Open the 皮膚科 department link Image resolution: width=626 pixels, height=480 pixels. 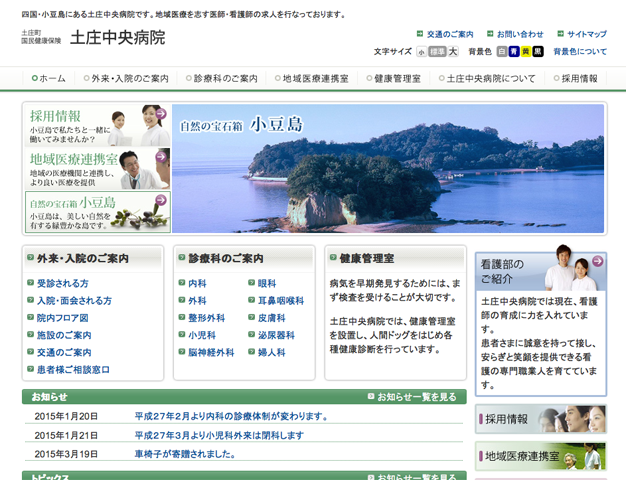pos(271,318)
